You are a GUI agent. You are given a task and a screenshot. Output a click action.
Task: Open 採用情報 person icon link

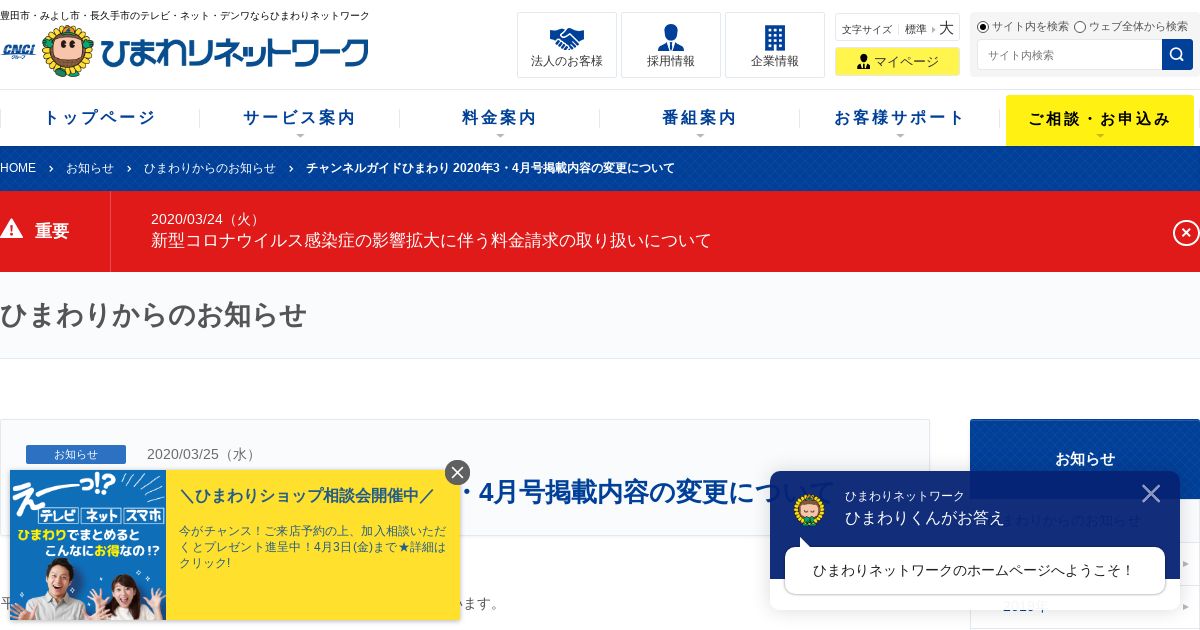[x=671, y=45]
